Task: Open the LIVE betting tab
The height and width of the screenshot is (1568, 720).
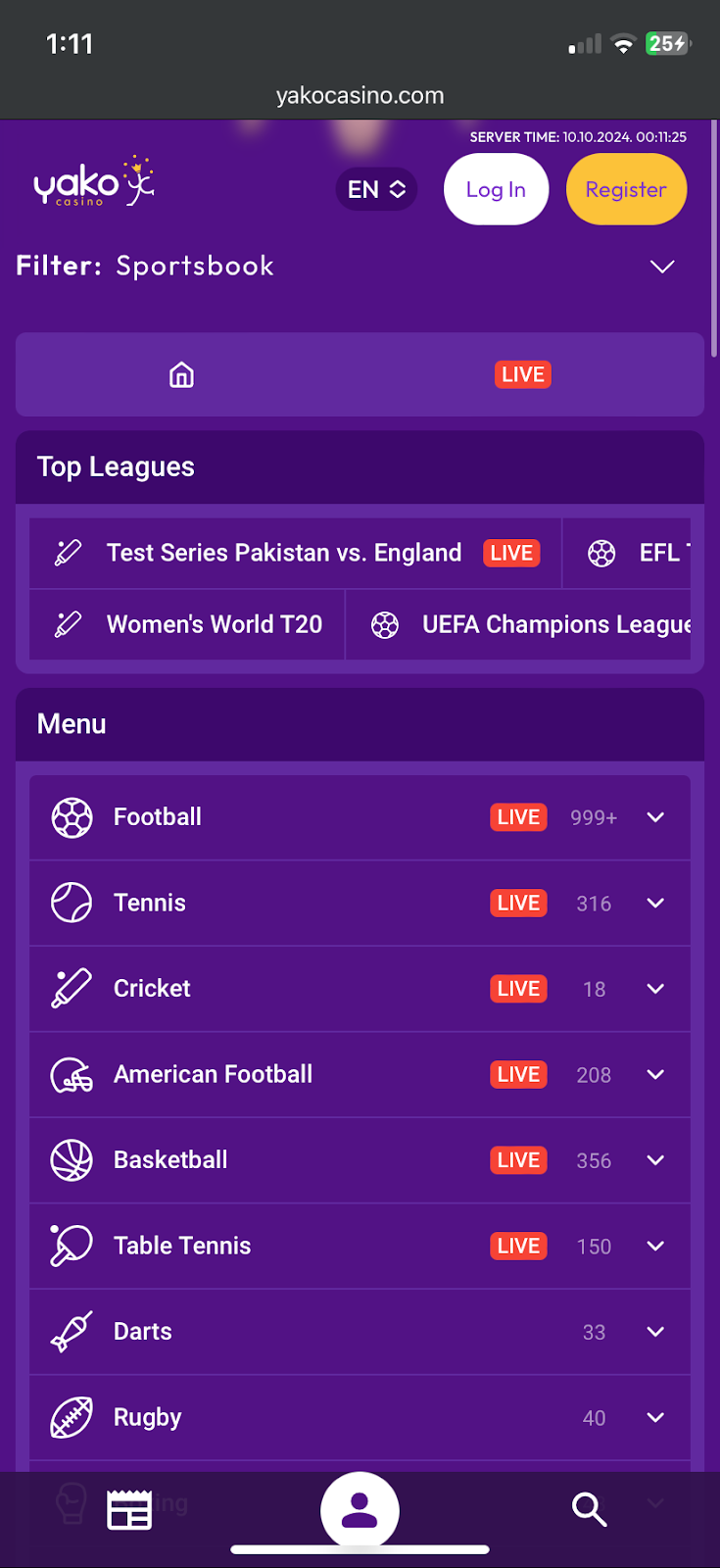Action: pyautogui.click(x=523, y=375)
